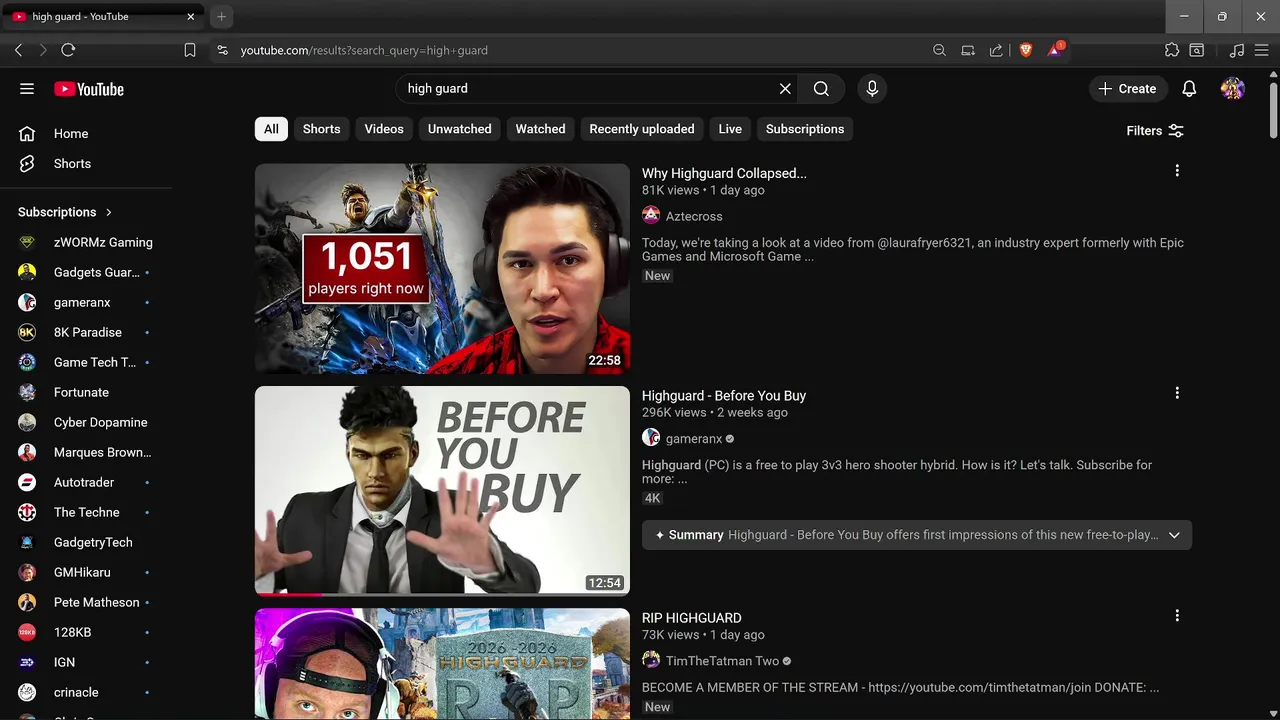Expand the video Summary chevron
The width and height of the screenshot is (1280, 720).
click(1174, 535)
